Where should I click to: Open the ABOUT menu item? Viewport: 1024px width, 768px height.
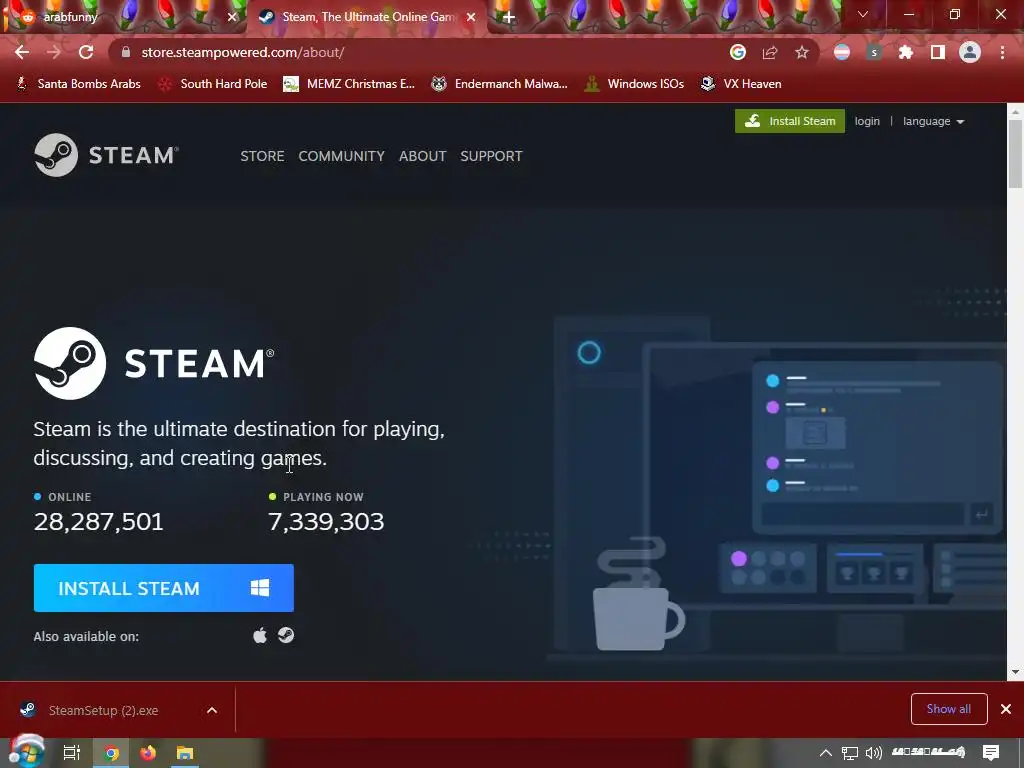tap(423, 156)
